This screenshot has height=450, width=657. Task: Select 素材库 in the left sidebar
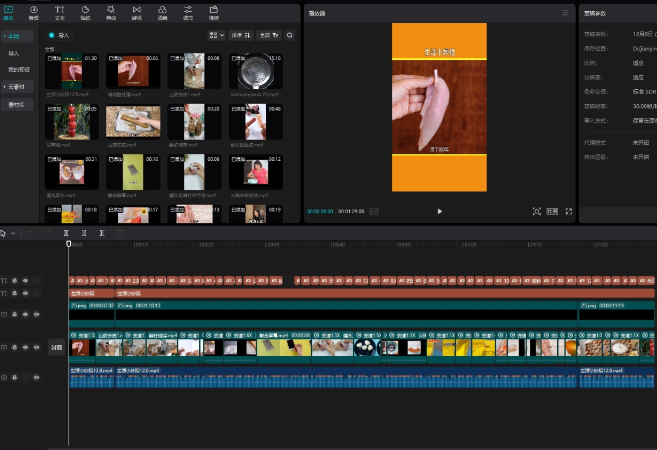coord(17,103)
